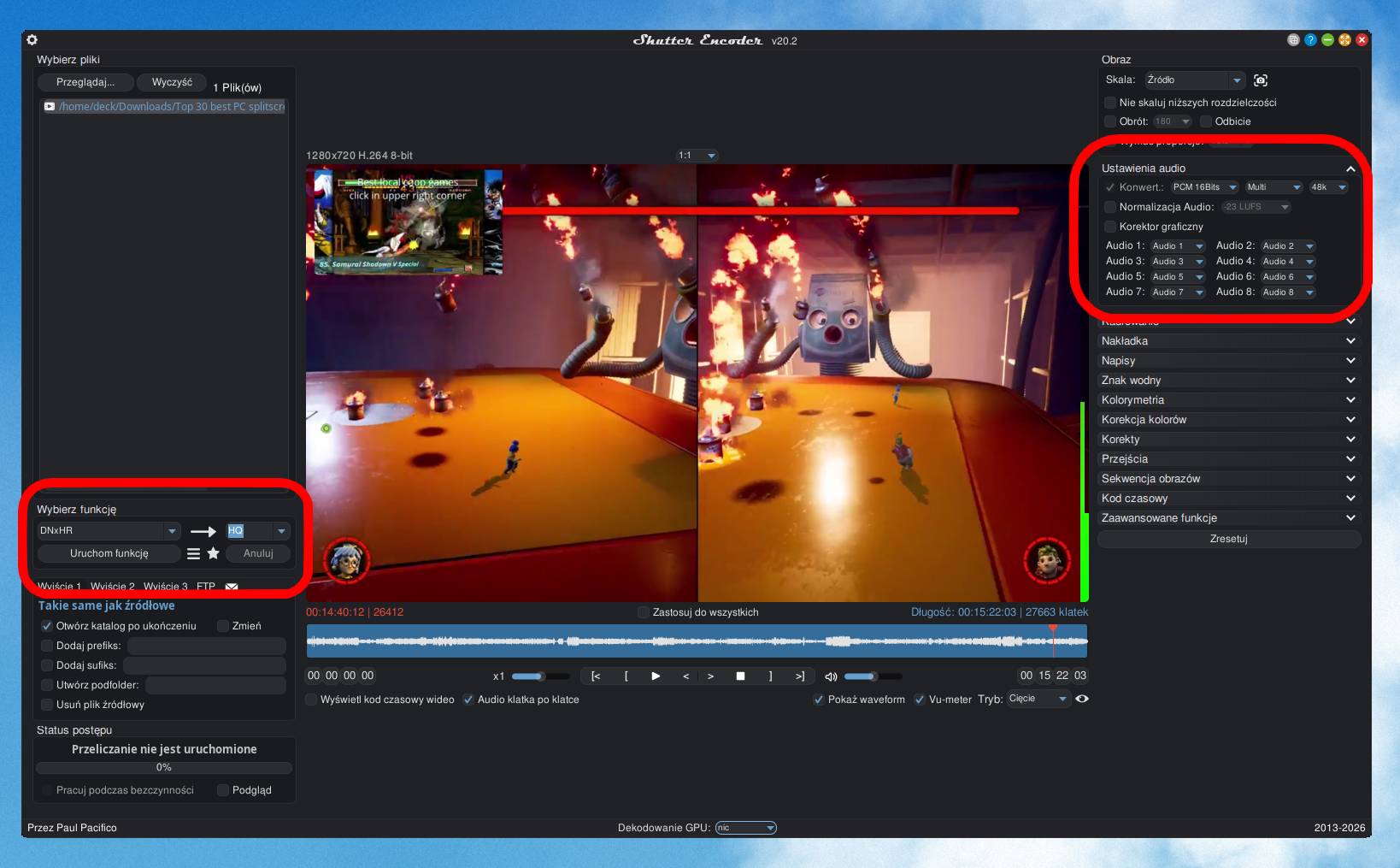The image size is (1400, 868).
Task: Open the HQ profile dropdown
Action: (257, 531)
